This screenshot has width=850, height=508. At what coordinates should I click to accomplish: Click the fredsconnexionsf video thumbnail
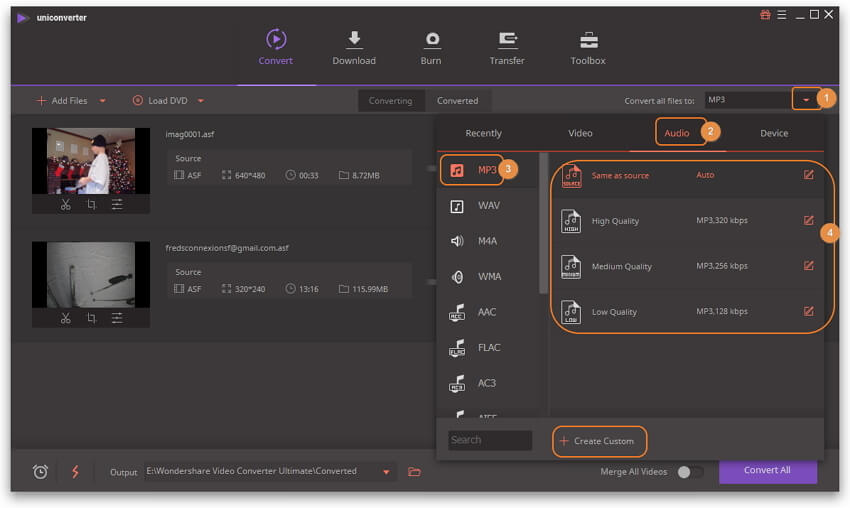pyautogui.click(x=91, y=275)
